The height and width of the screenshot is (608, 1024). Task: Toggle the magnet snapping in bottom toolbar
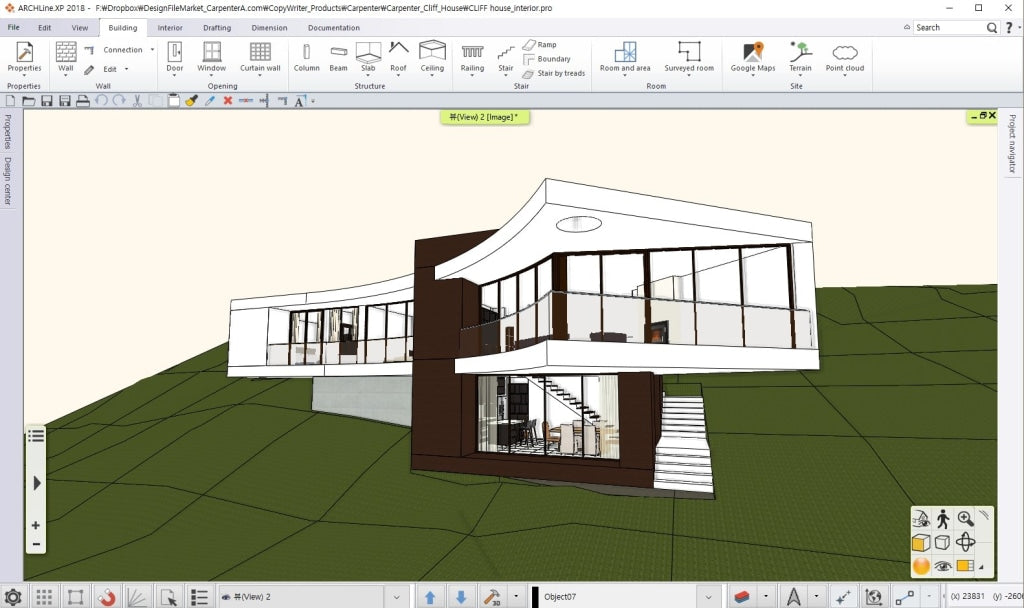click(x=107, y=597)
